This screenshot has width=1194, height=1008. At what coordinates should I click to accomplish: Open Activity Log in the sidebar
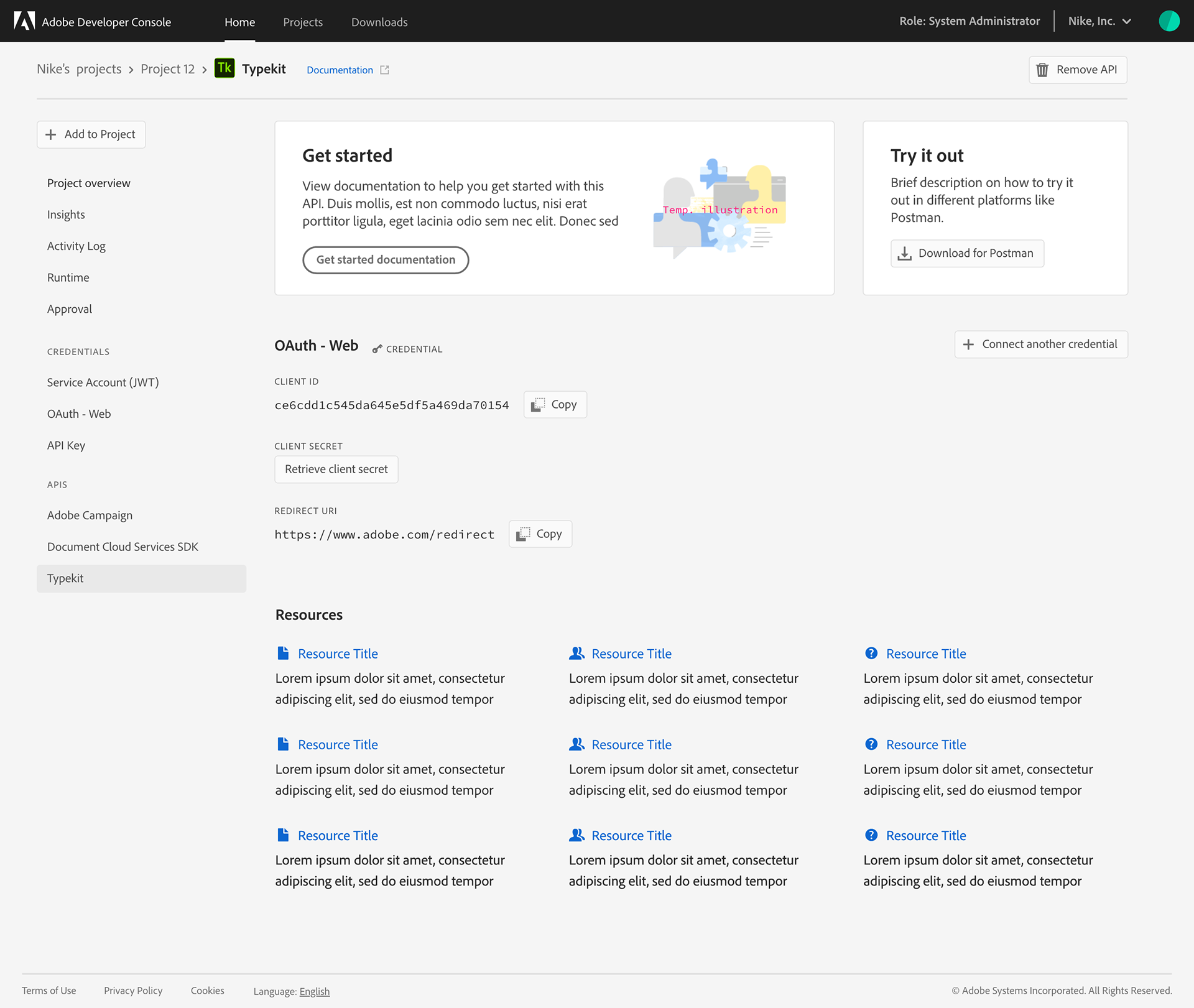[76, 246]
